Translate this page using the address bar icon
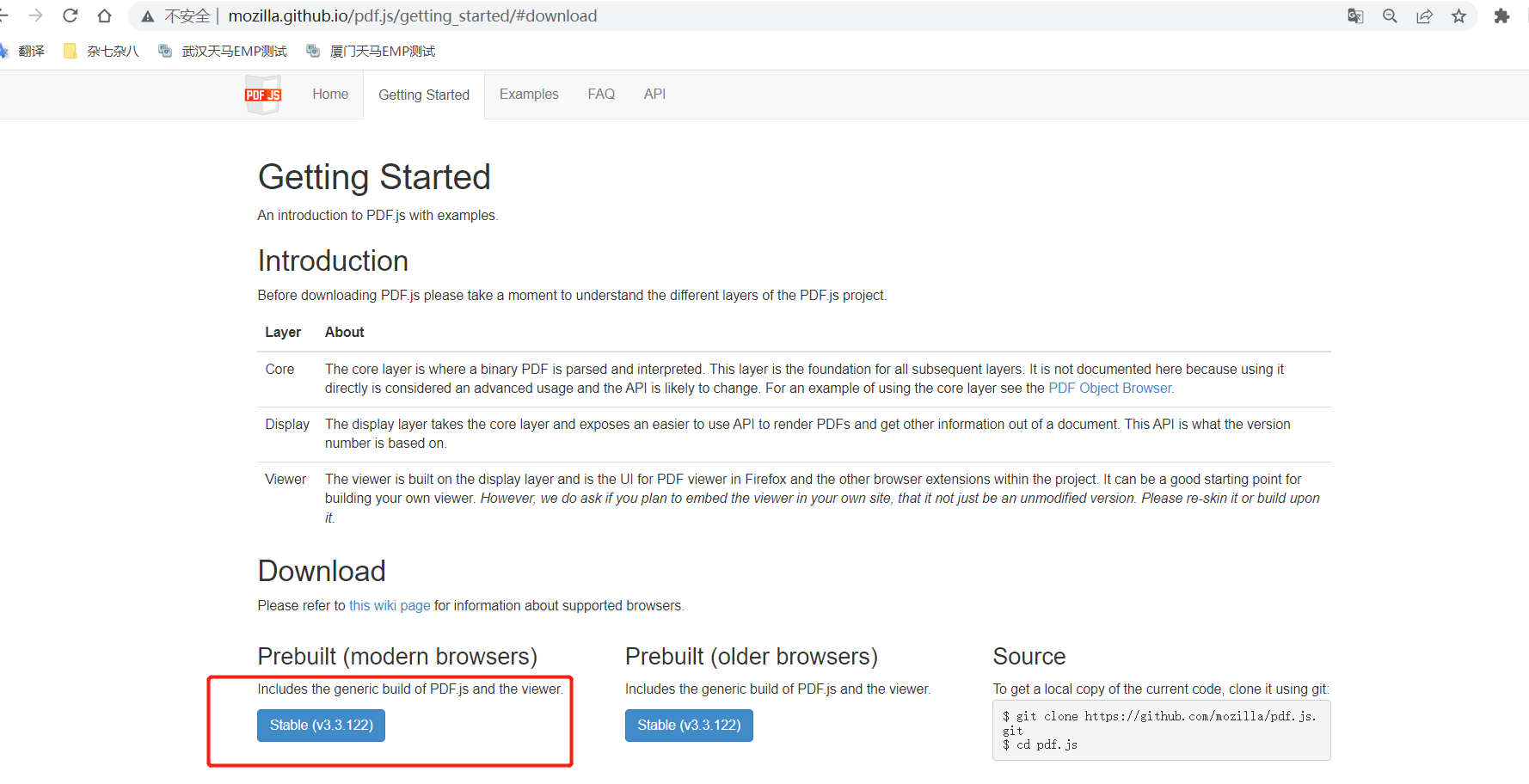 click(x=1355, y=15)
